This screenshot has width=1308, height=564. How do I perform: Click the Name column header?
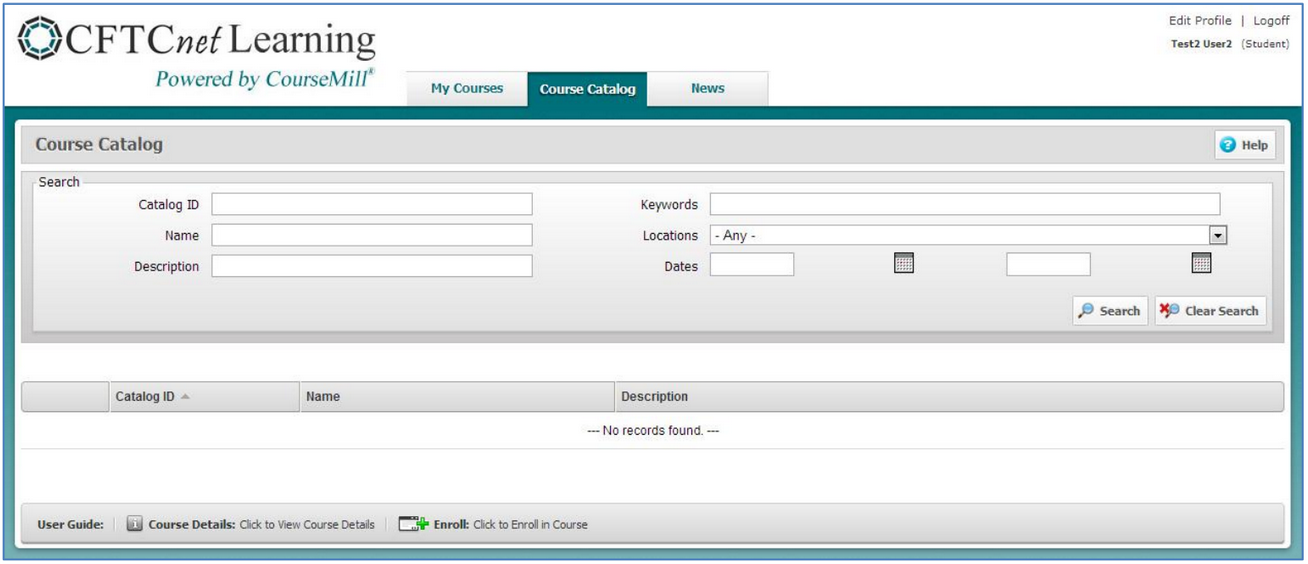click(x=323, y=397)
